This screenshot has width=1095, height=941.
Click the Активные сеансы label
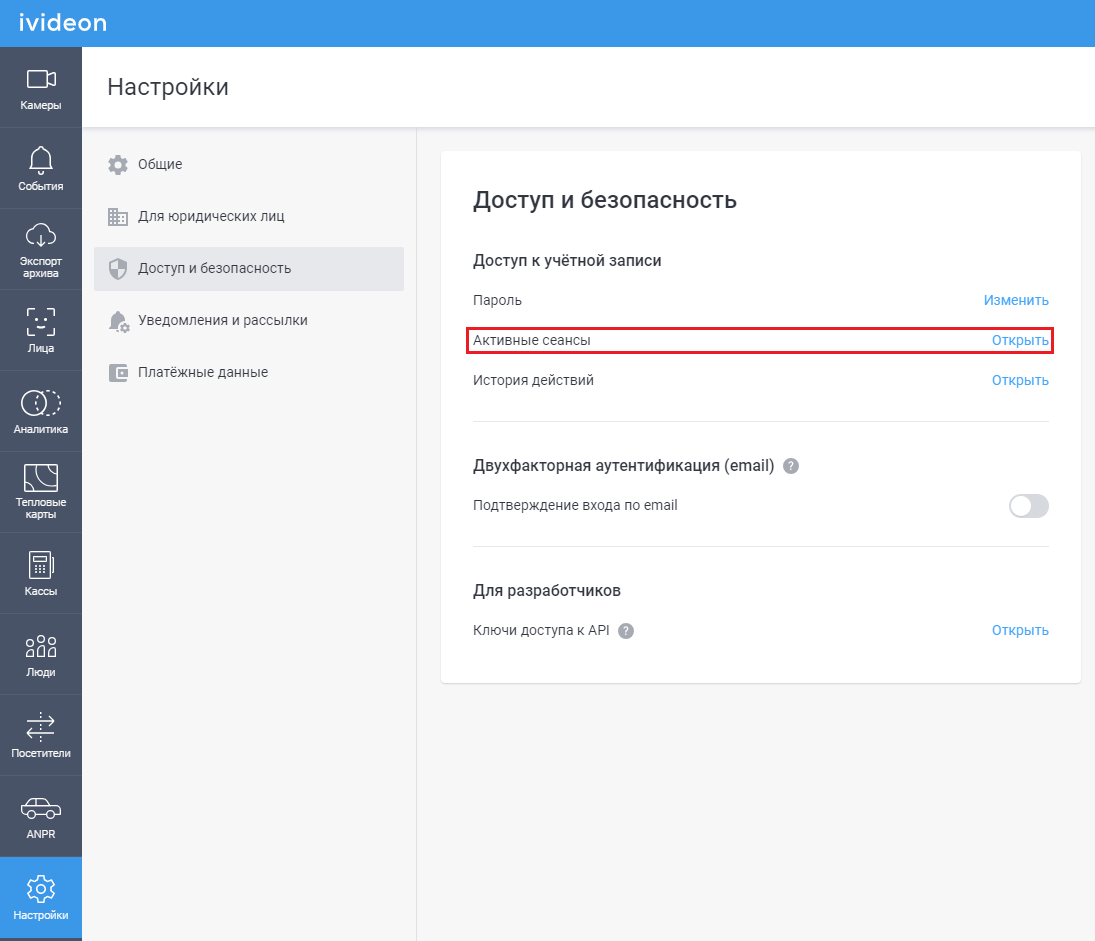point(531,340)
